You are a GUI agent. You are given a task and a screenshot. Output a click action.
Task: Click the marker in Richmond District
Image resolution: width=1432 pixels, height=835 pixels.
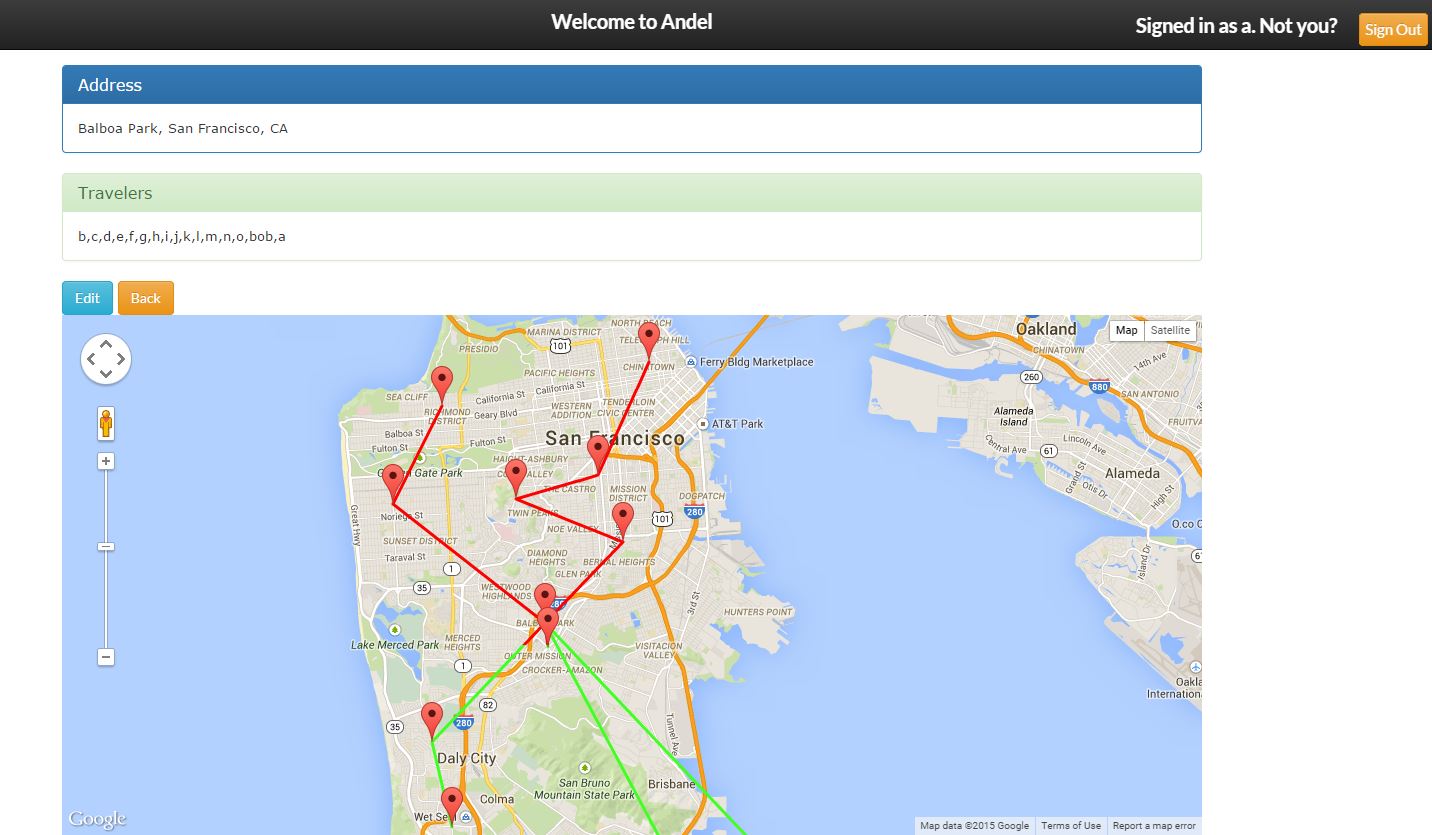442,383
